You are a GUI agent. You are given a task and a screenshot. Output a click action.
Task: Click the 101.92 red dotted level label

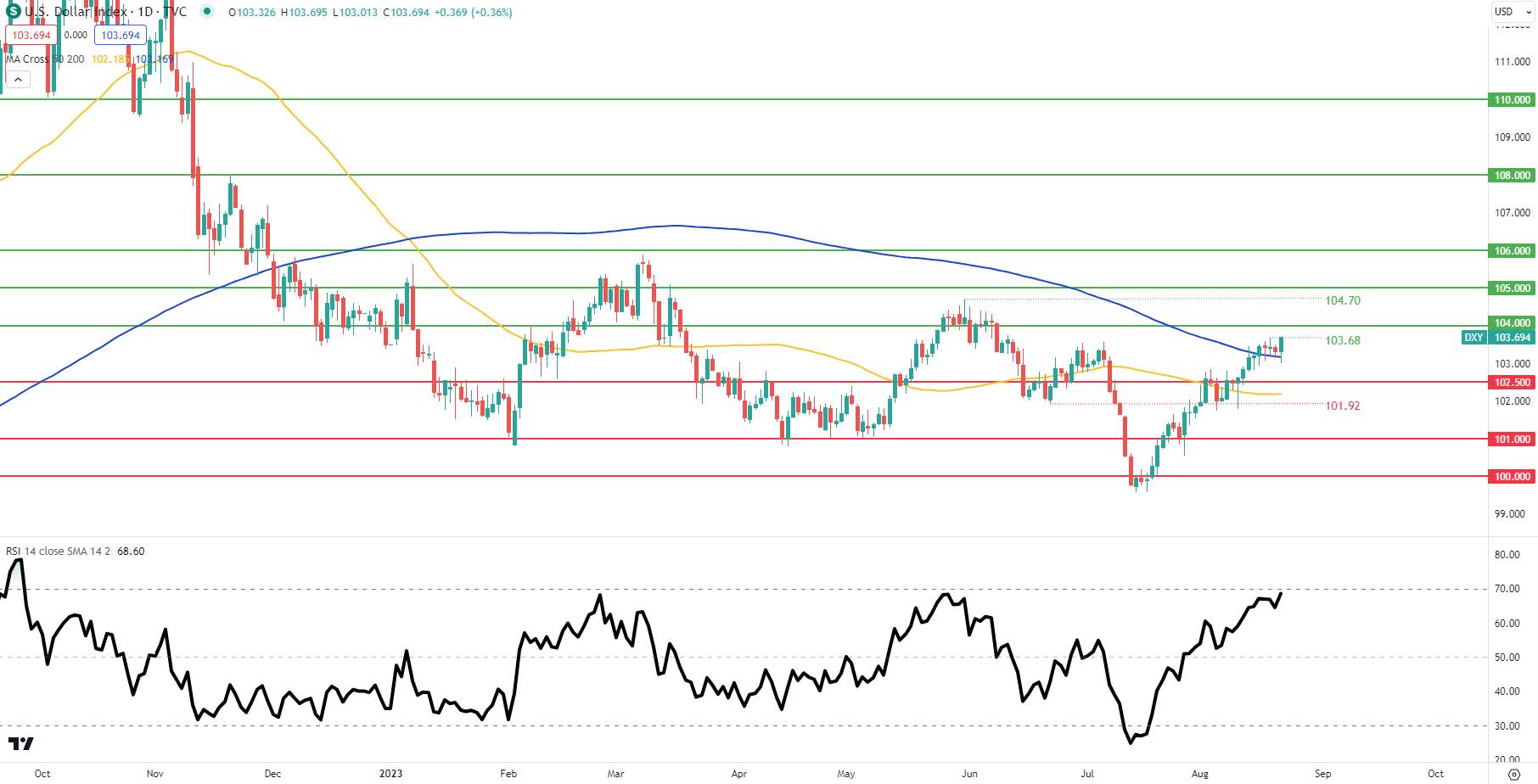pos(1343,406)
